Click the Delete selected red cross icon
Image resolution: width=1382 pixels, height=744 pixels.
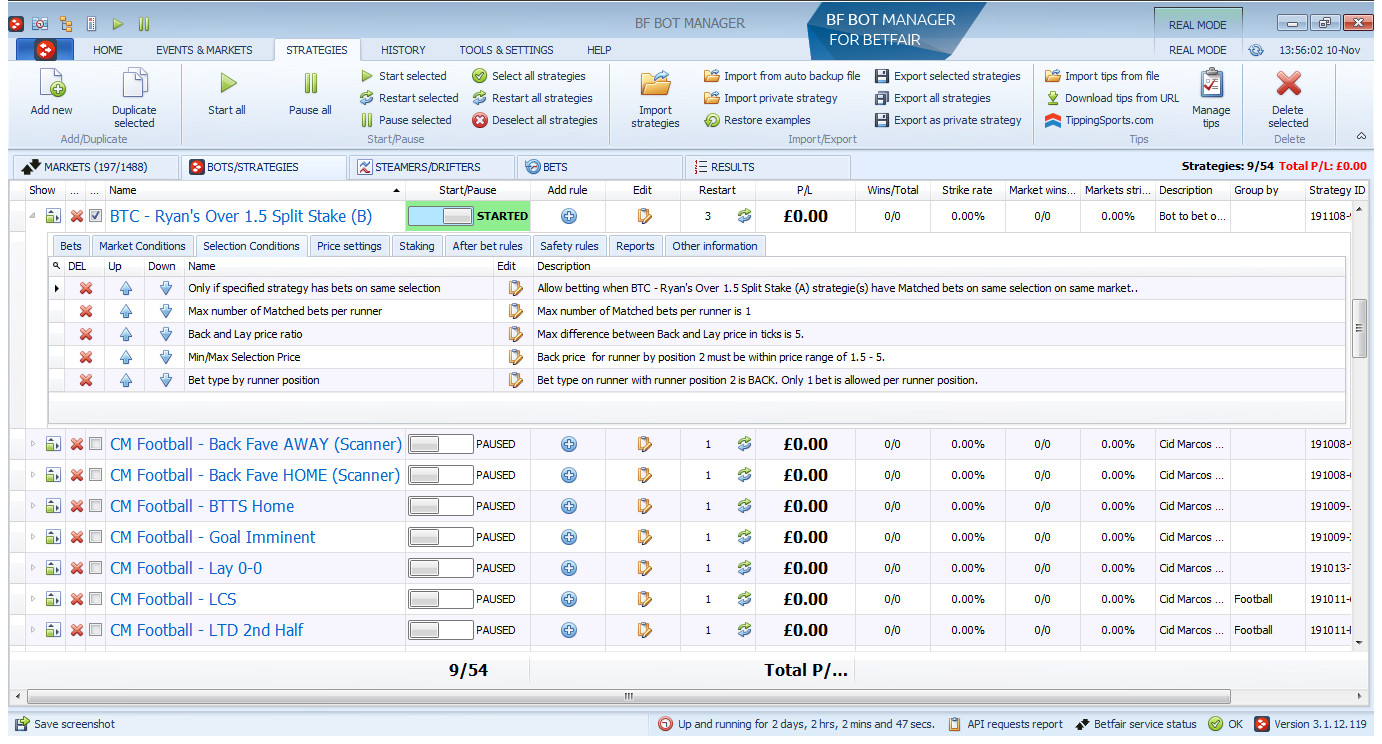(x=1288, y=84)
